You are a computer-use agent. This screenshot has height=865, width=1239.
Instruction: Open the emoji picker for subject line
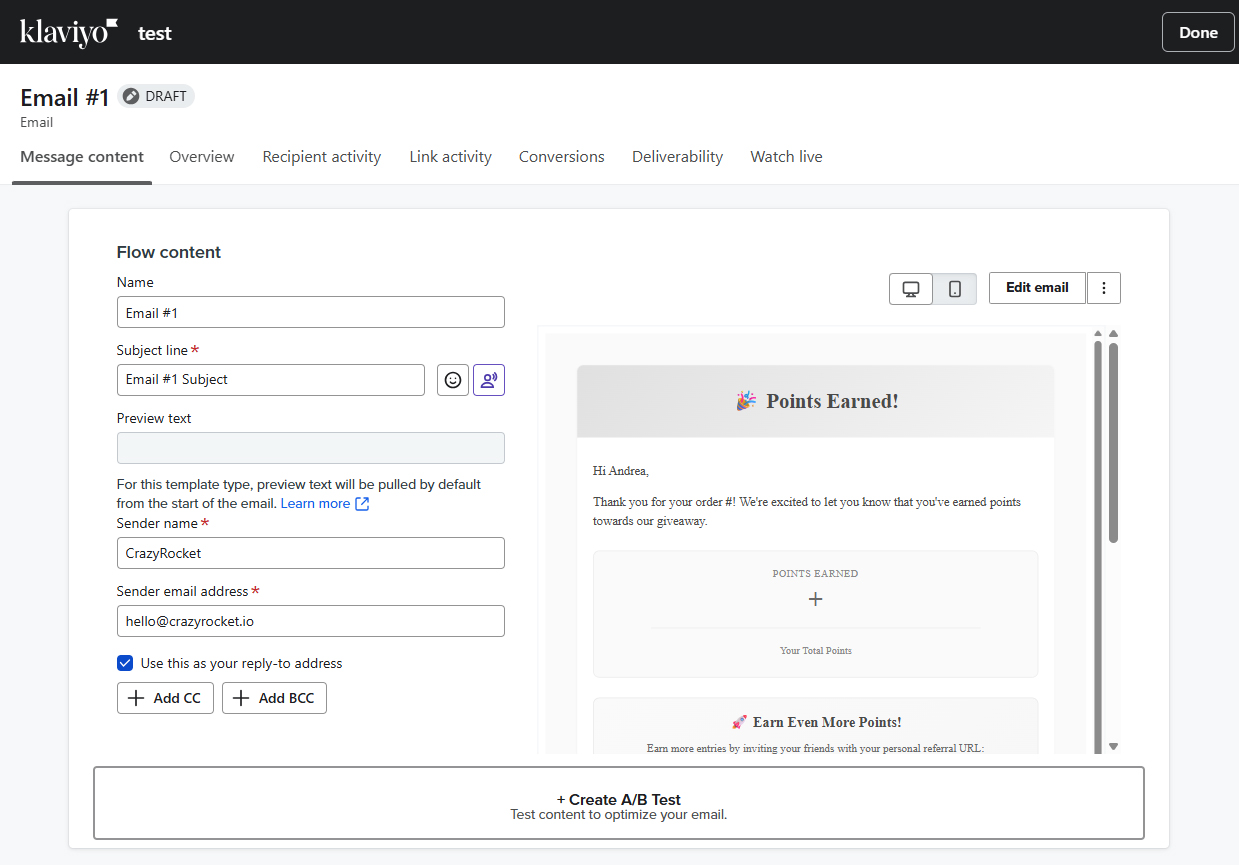coord(453,380)
